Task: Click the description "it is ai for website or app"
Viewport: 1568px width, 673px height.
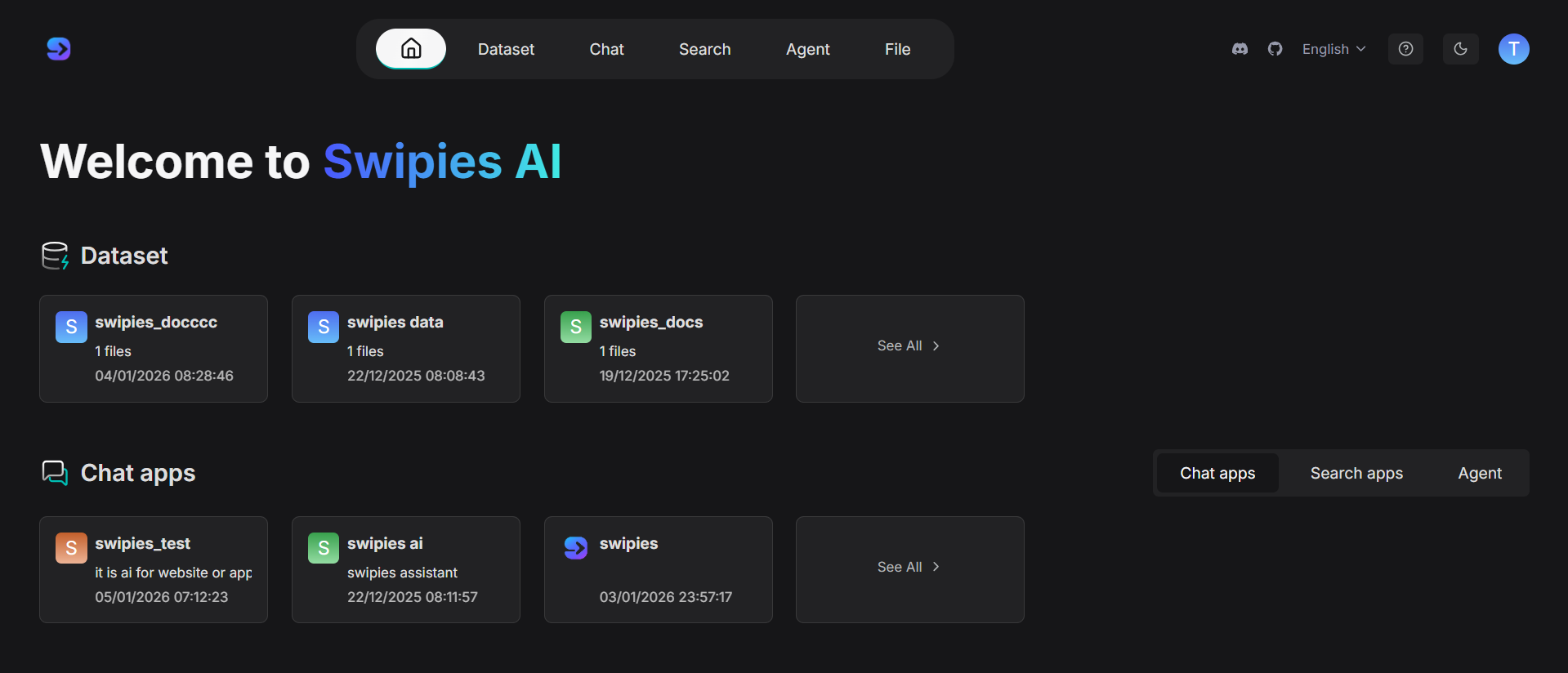Action: pyautogui.click(x=173, y=573)
